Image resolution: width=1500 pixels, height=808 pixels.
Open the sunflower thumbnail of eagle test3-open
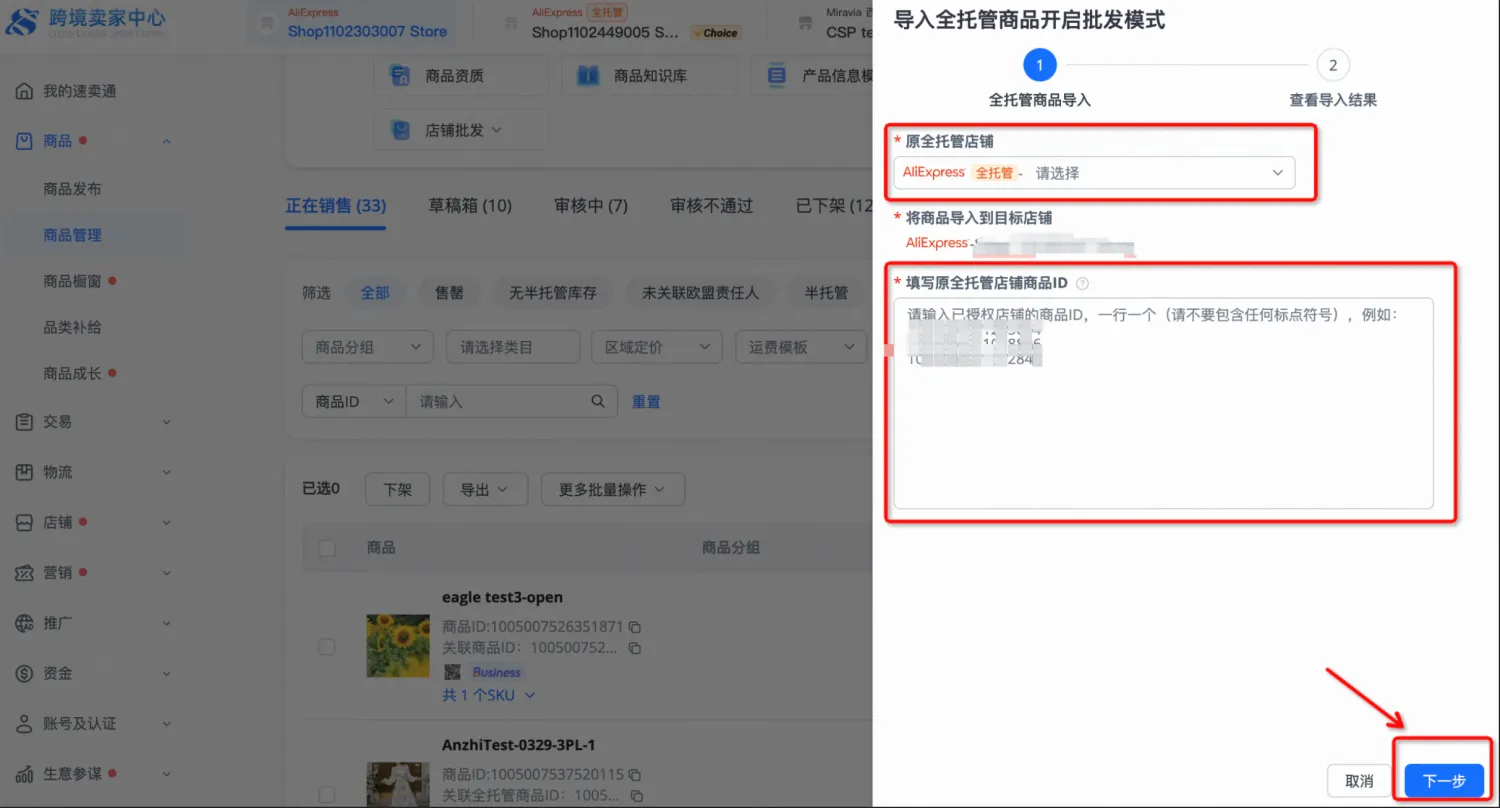pos(398,646)
